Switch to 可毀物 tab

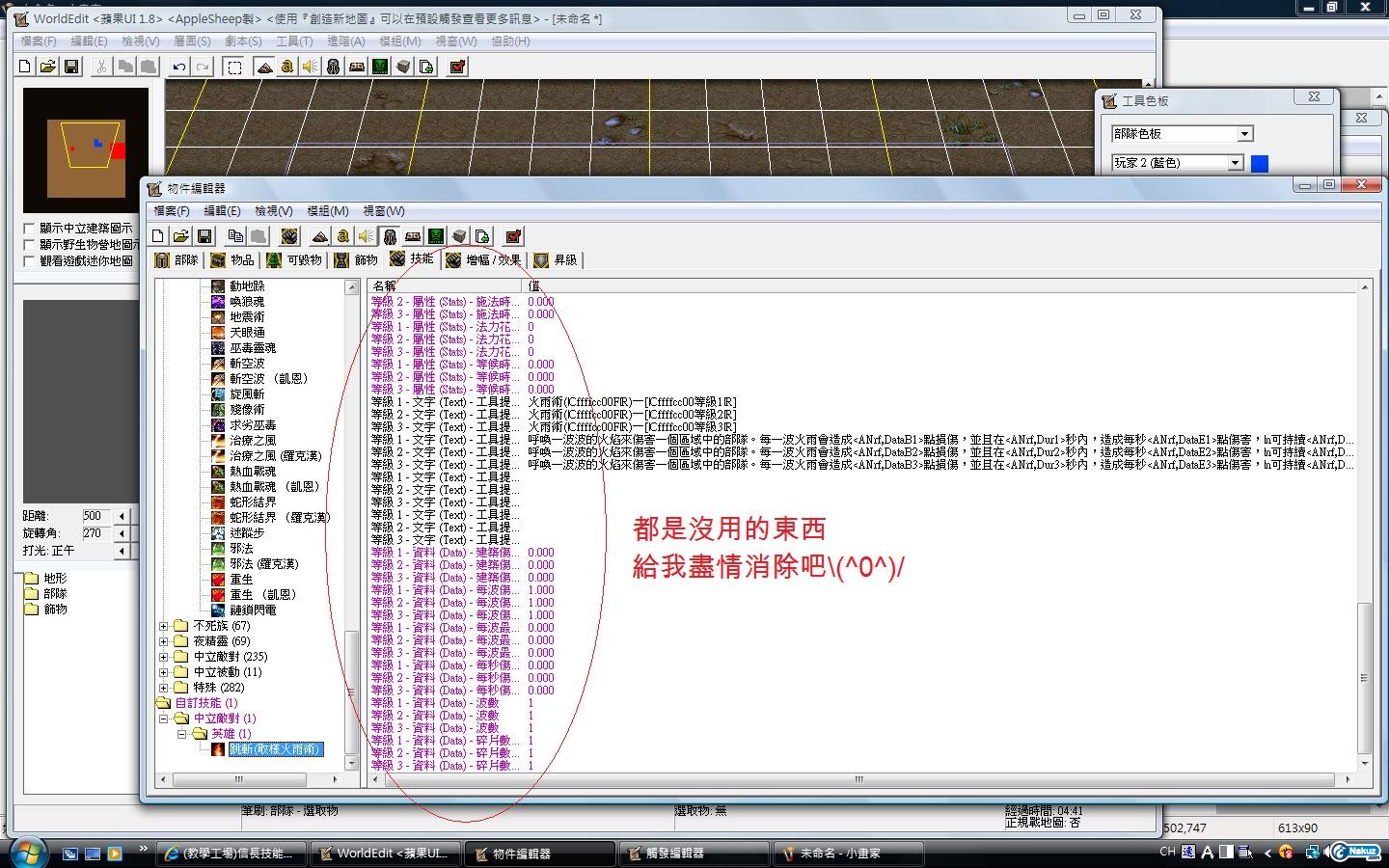coord(294,260)
